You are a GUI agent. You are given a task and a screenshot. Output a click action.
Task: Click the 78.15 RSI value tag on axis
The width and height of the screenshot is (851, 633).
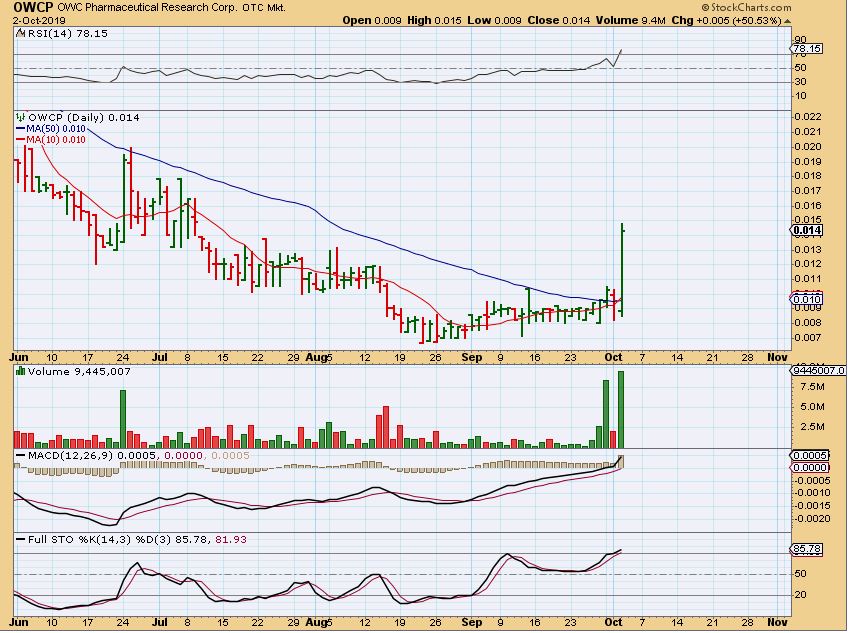[x=808, y=49]
